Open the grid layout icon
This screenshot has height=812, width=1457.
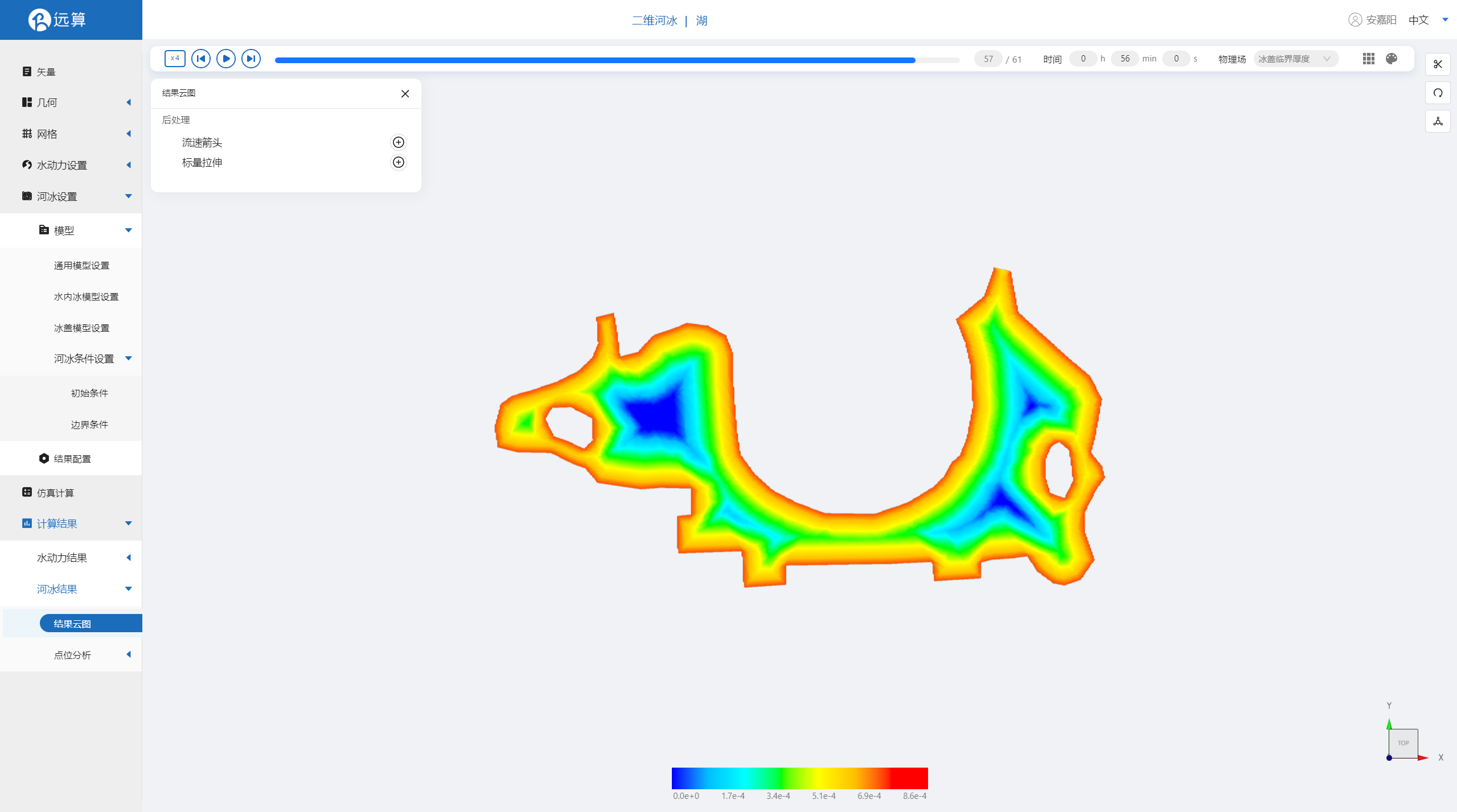click(x=1369, y=59)
